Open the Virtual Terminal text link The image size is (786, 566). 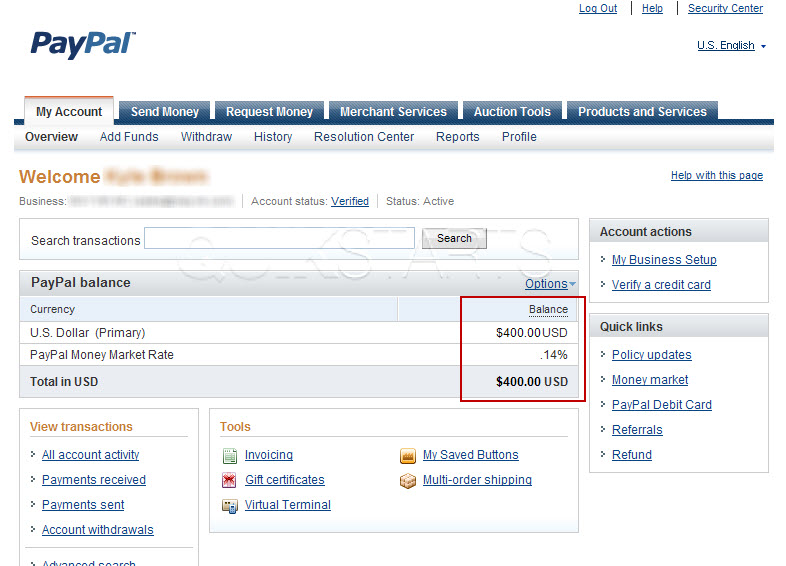(x=288, y=505)
